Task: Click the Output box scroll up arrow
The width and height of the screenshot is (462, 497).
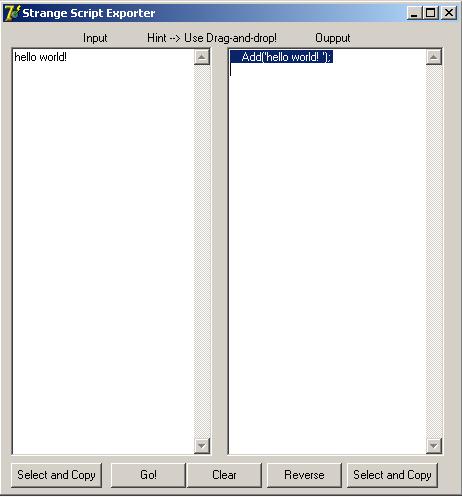Action: coord(433,57)
